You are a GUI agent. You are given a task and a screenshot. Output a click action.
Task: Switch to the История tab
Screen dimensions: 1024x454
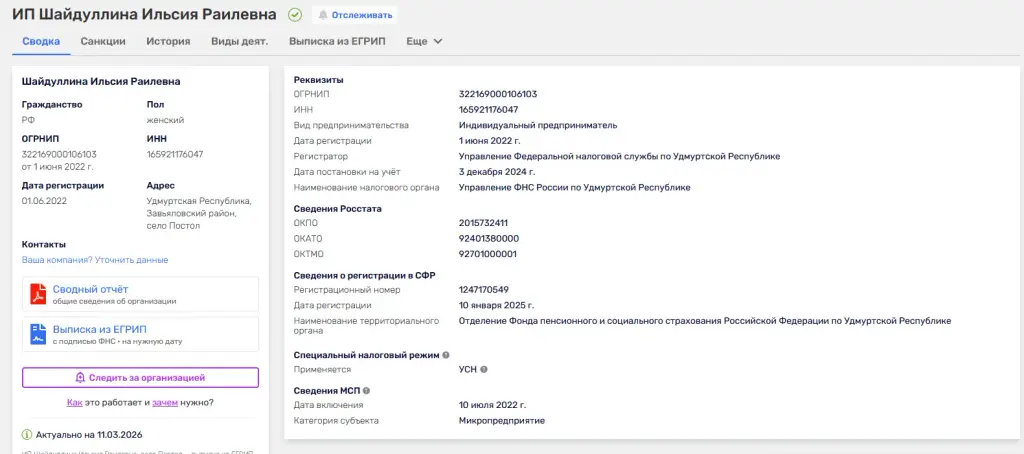168,41
